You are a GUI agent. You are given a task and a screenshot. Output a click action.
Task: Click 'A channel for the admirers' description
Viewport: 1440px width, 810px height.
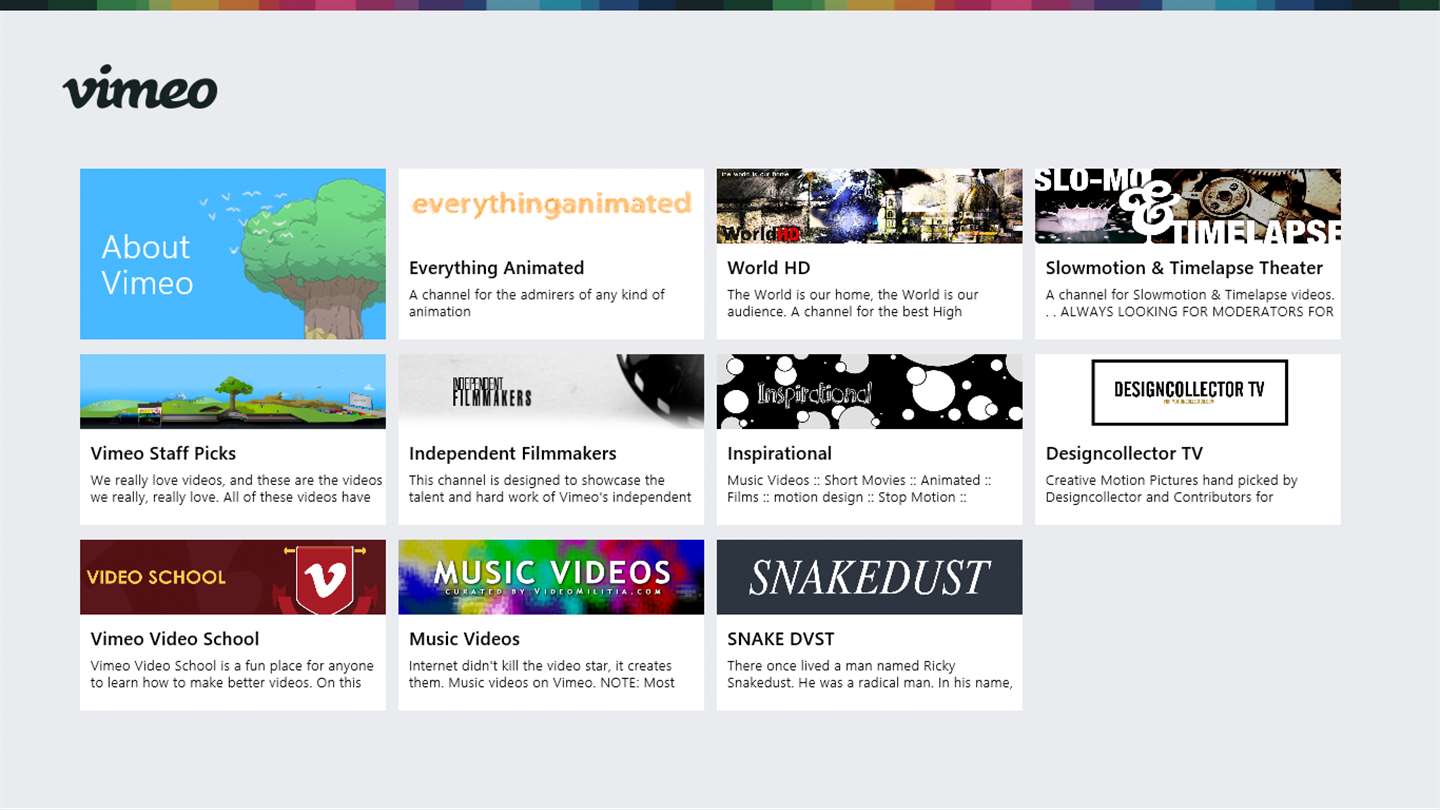pyautogui.click(x=537, y=303)
